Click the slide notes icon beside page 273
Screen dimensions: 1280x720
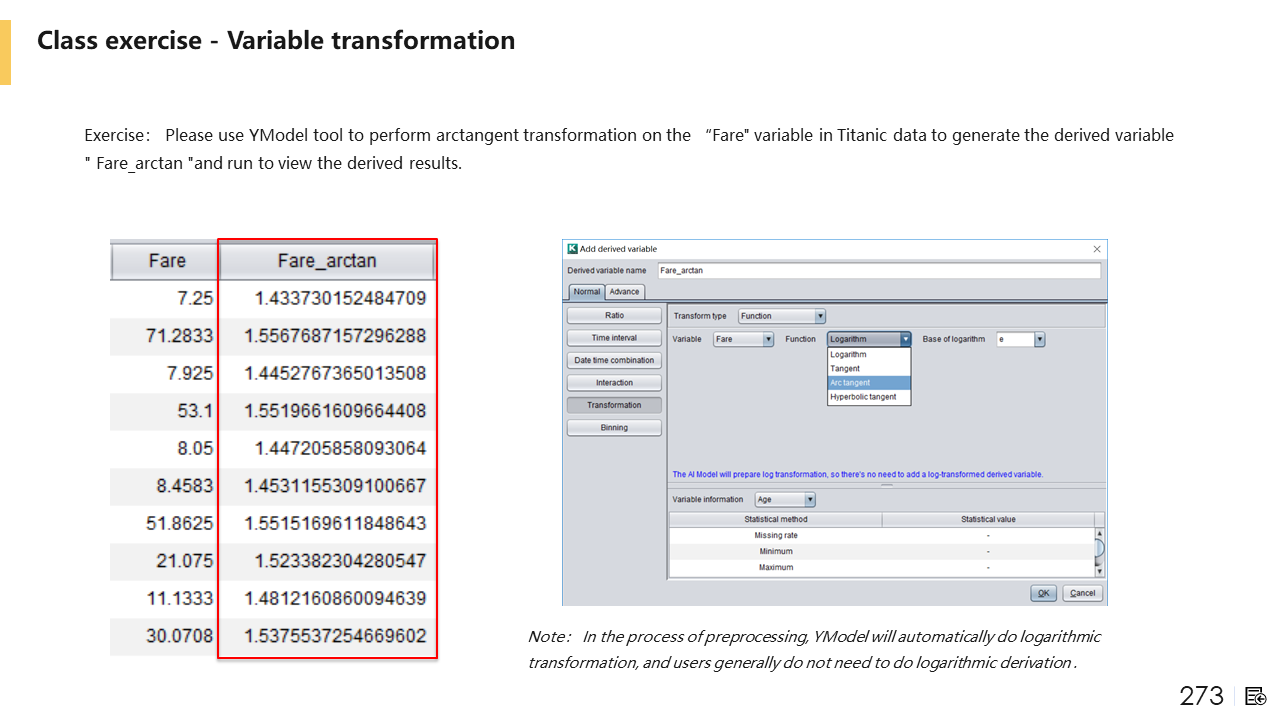[x=1256, y=696]
